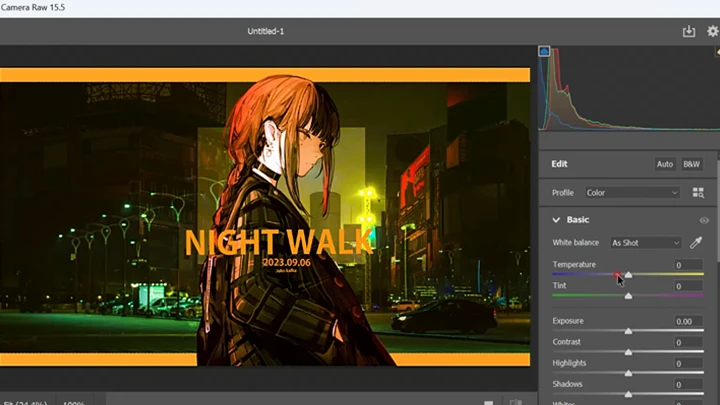720x405 pixels.
Task: Click the Tint value field
Action: point(688,286)
